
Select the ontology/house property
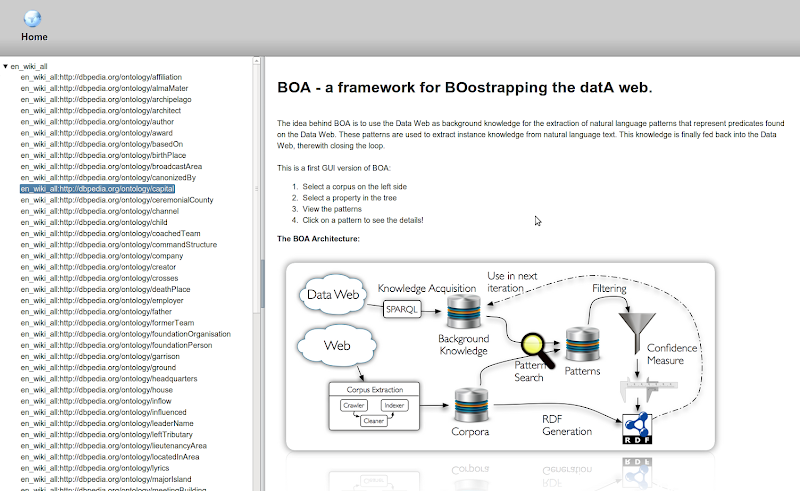[96, 390]
